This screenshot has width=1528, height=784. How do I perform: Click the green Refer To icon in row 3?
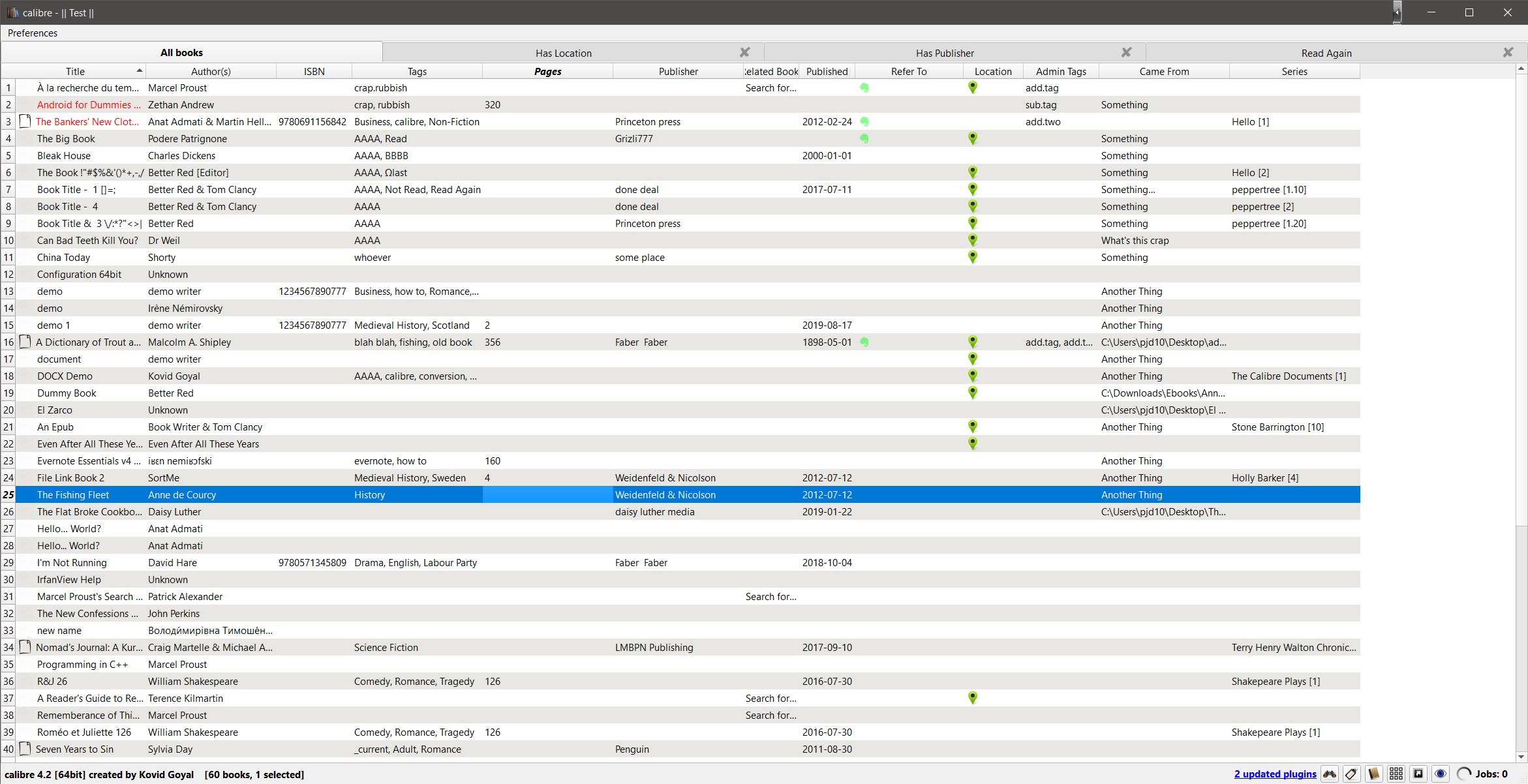pos(864,121)
